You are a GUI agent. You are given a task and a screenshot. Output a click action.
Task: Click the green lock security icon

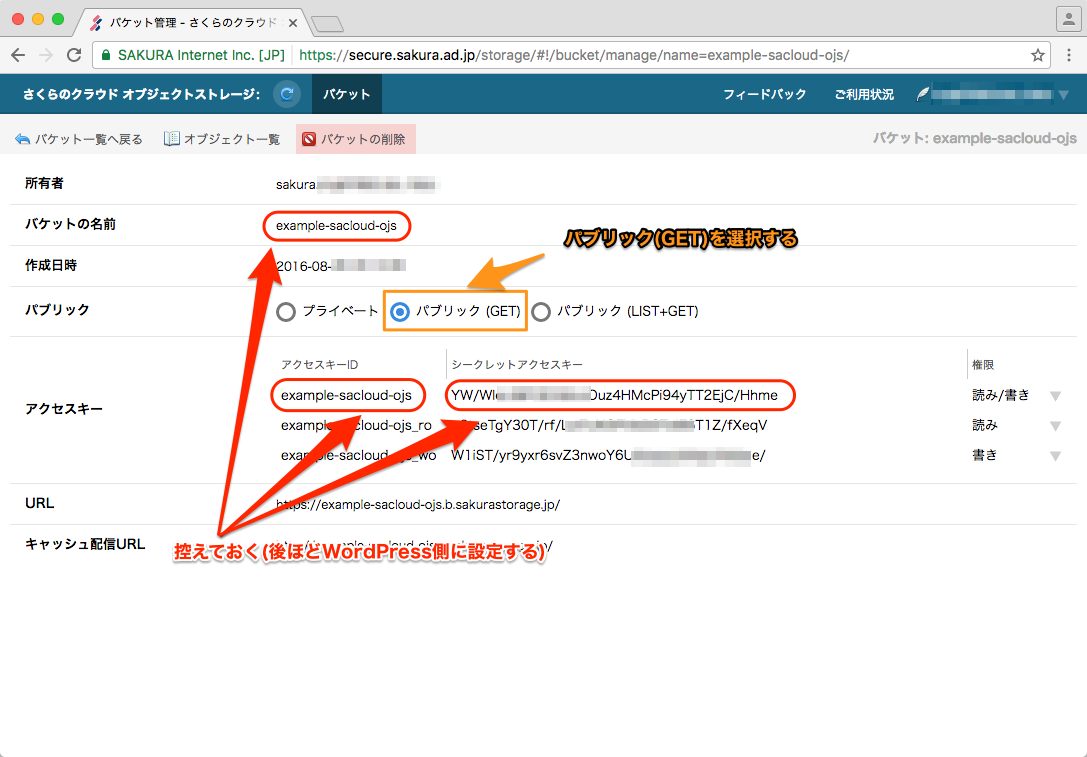(x=106, y=55)
